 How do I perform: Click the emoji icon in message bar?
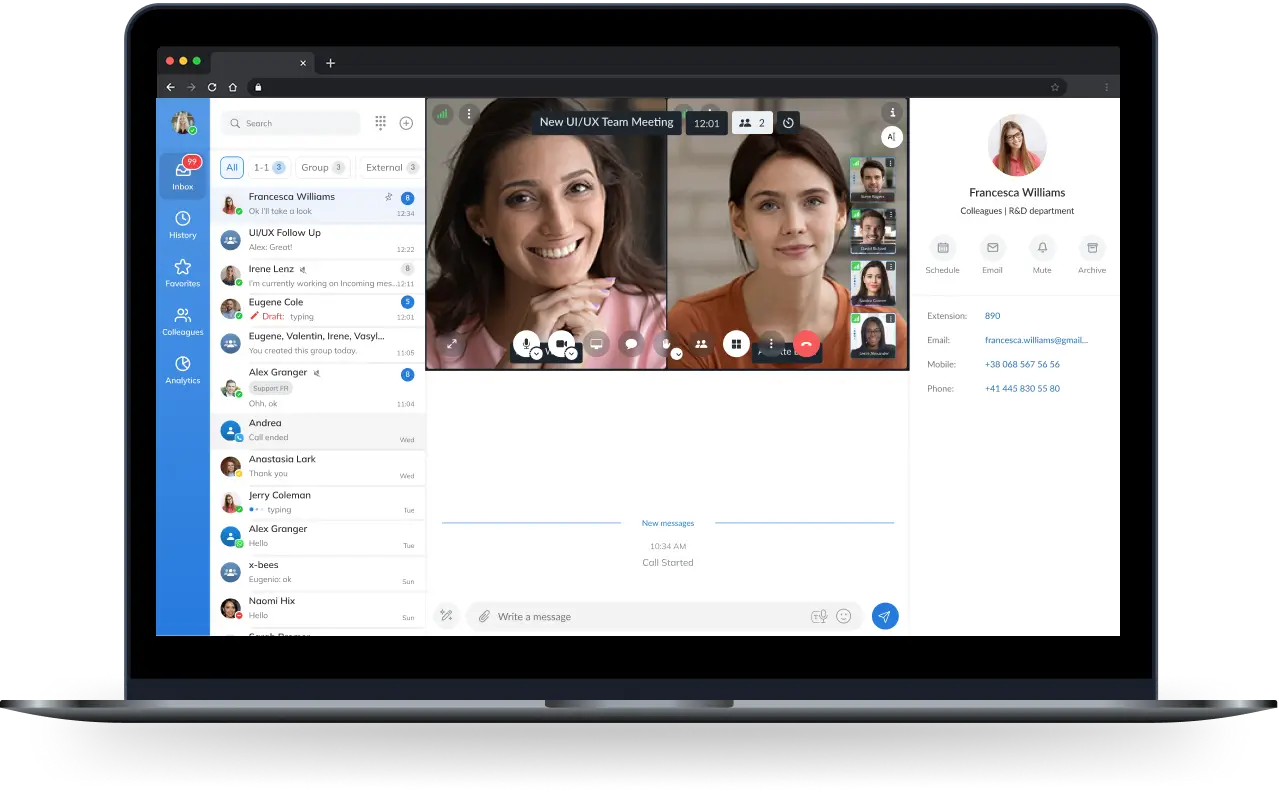pos(843,617)
